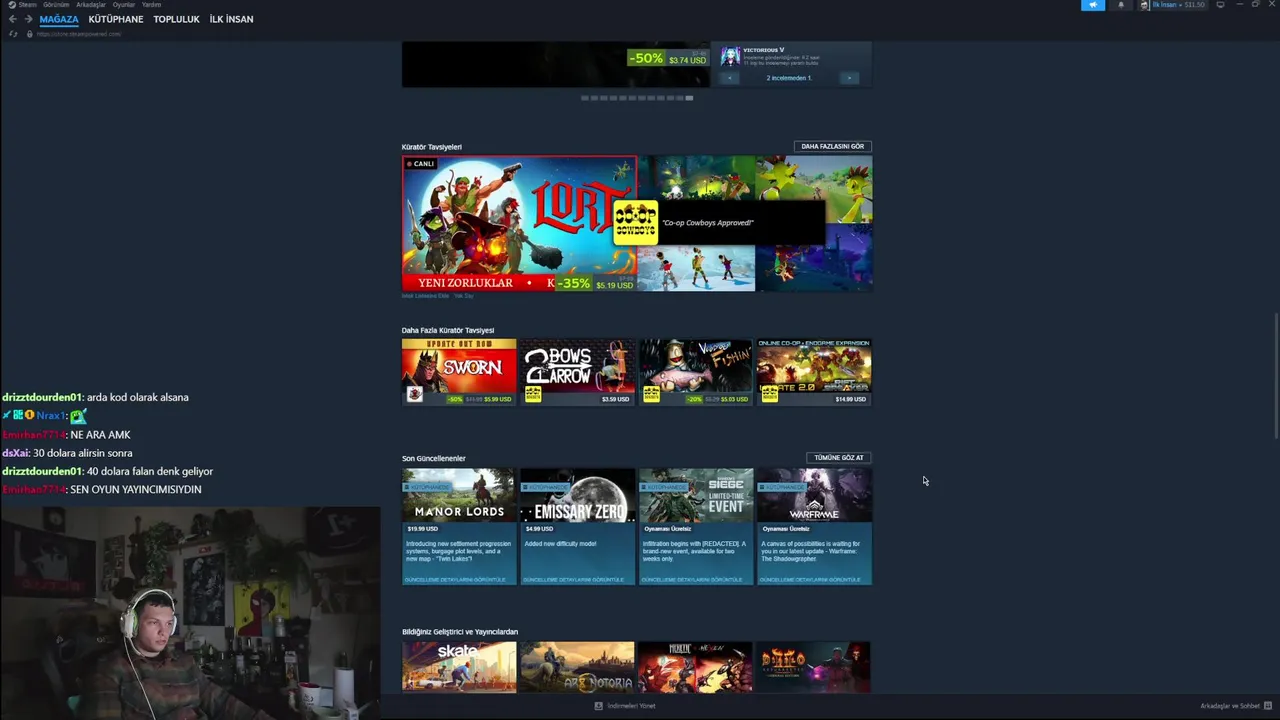This screenshot has width=1280, height=720.
Task: Click the friends chat icon at bottom right
Action: (x=1268, y=706)
